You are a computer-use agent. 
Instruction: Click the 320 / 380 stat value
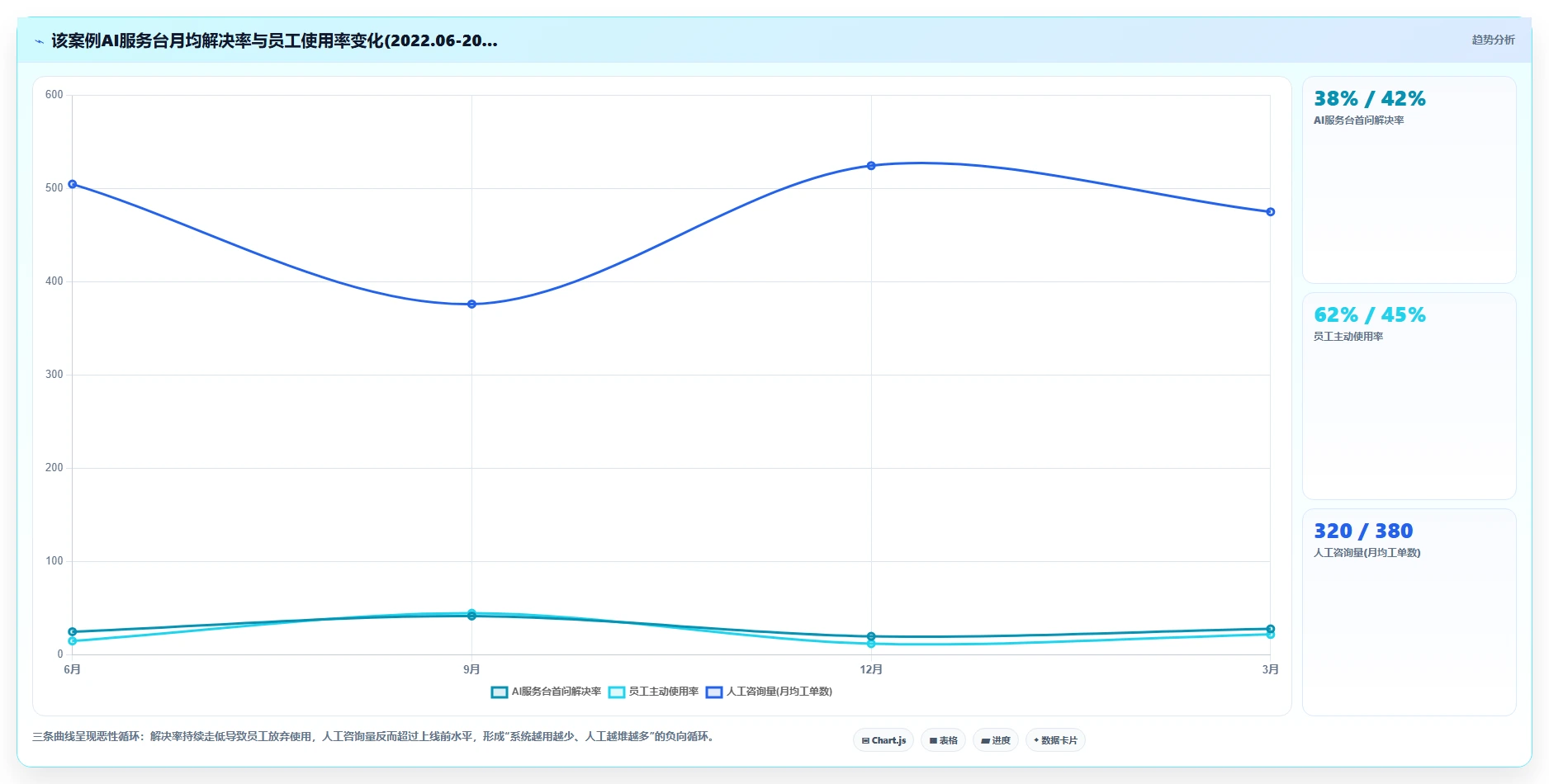(x=1363, y=531)
